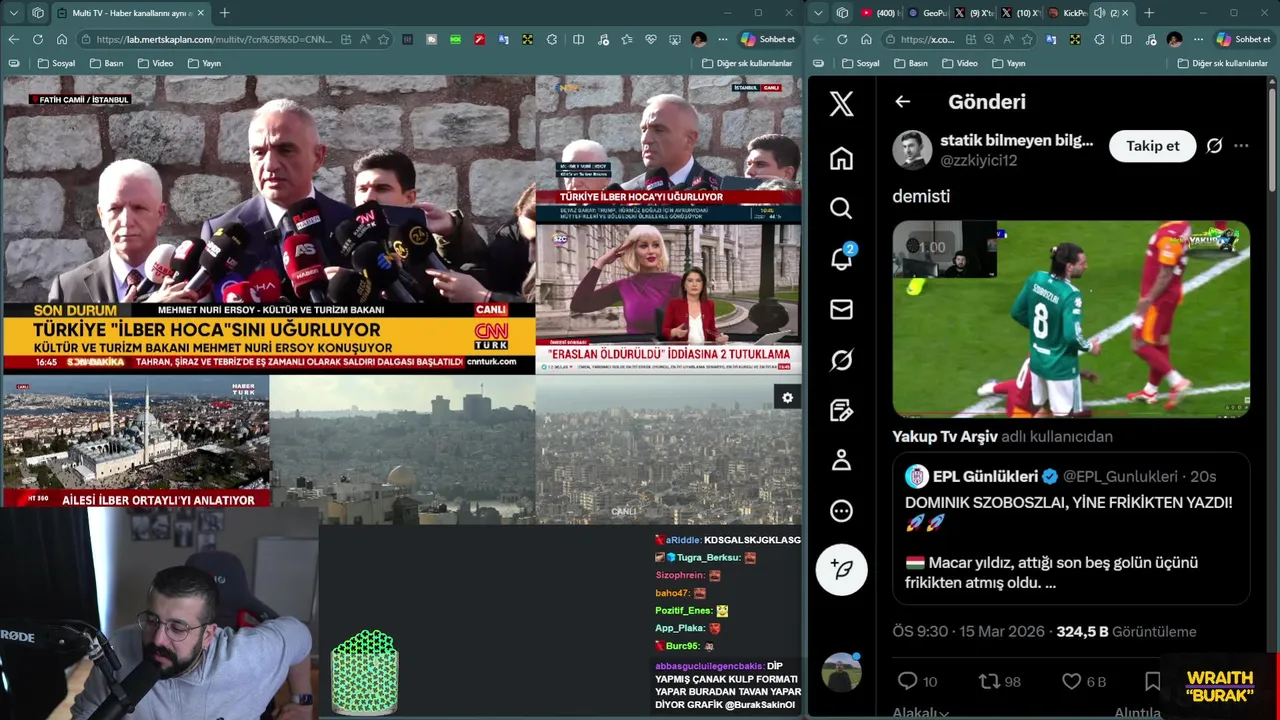Zoom icon in X browser address bar
This screenshot has width=1280, height=720.
[988, 39]
